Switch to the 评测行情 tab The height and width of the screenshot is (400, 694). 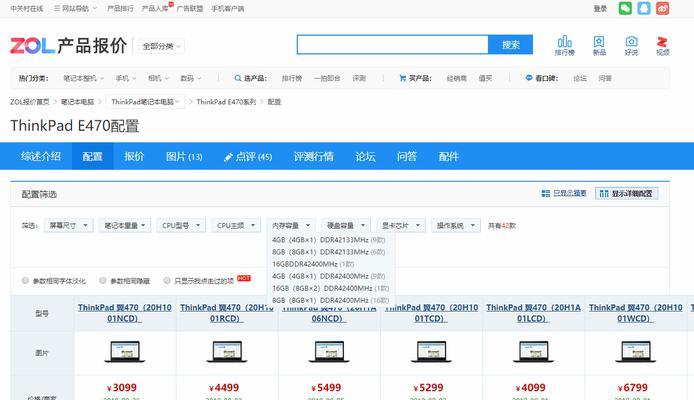[313, 156]
